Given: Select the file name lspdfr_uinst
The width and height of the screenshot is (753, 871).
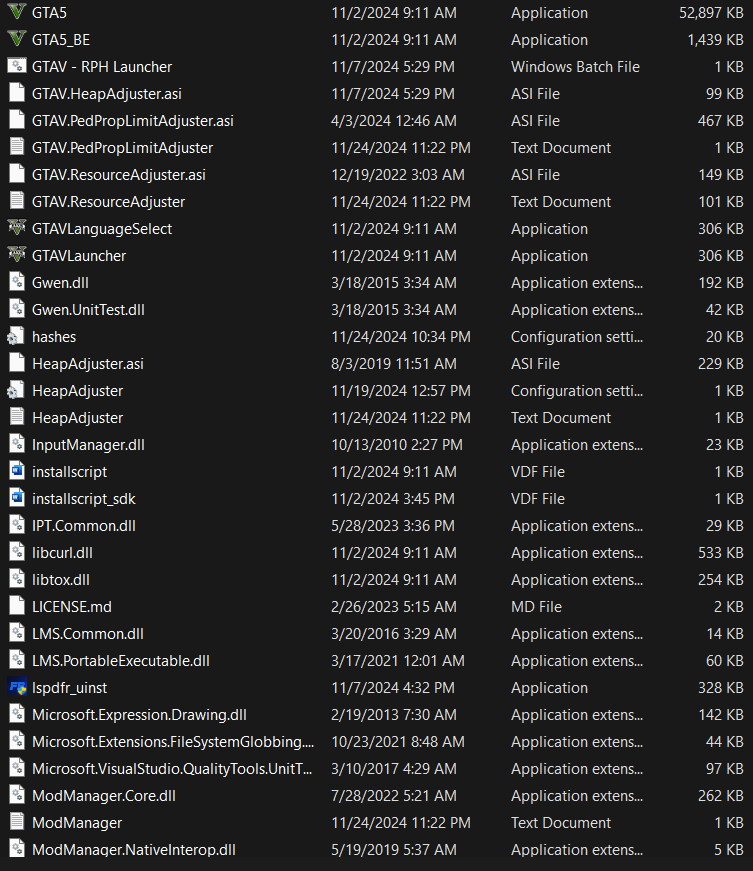Looking at the screenshot, I should click(69, 688).
